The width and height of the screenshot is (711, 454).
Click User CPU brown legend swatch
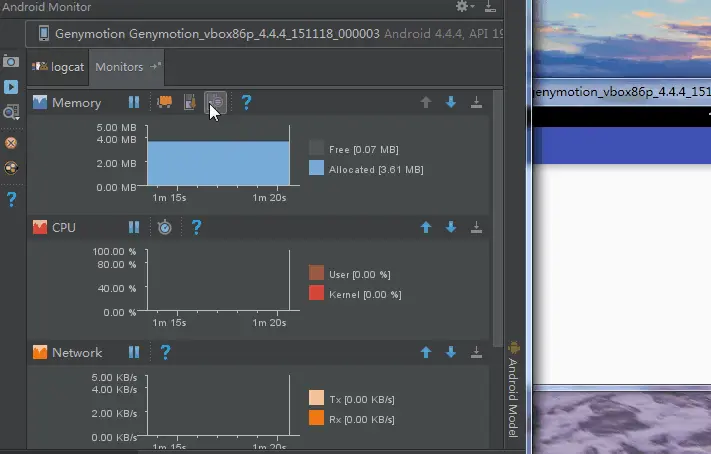click(317, 273)
